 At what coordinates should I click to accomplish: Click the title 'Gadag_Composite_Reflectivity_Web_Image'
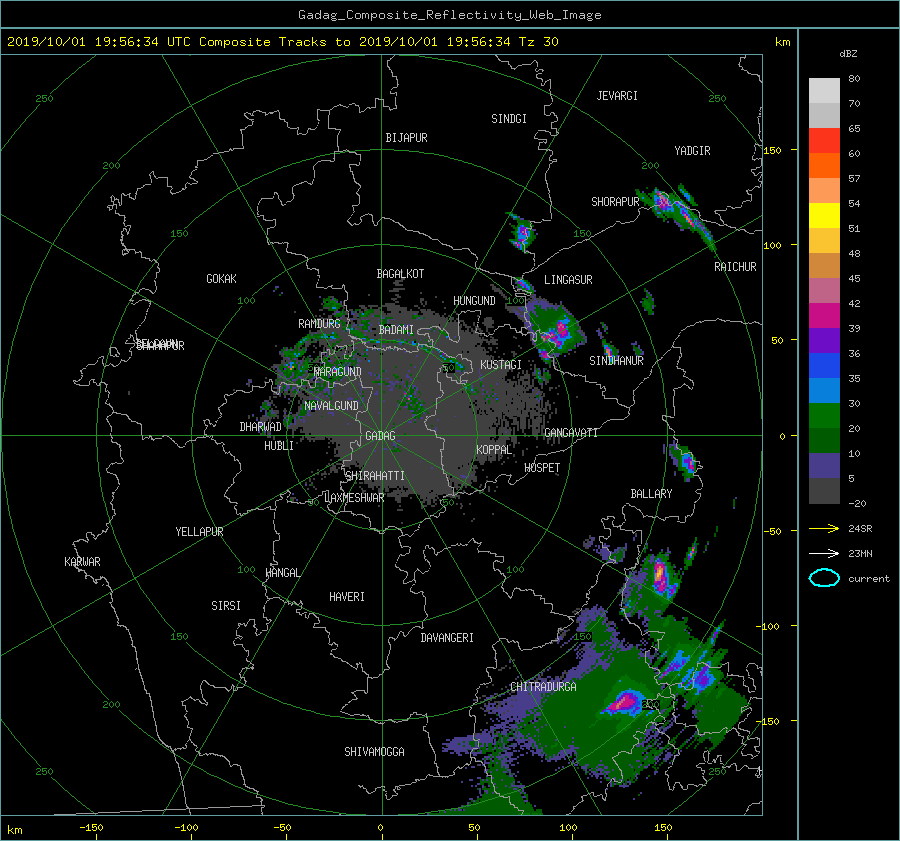coord(449,15)
